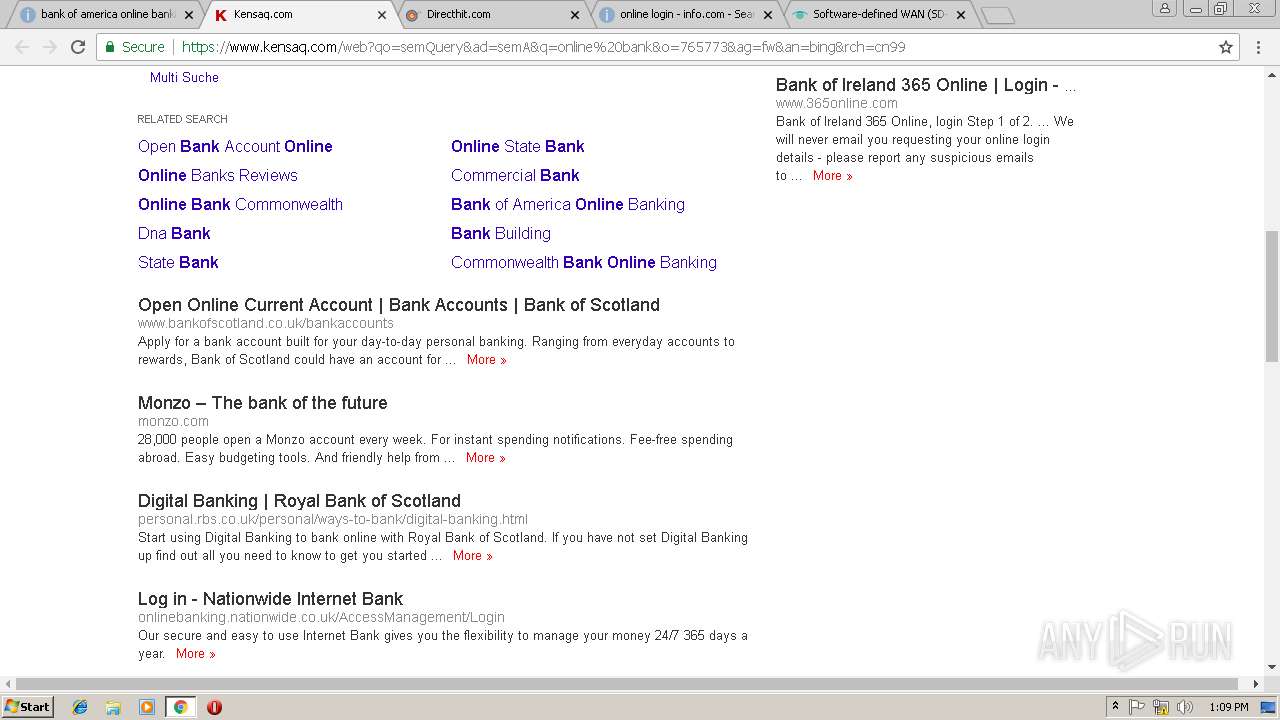The height and width of the screenshot is (720, 1280).
Task: Open File Explorer folder in taskbar
Action: [113, 707]
